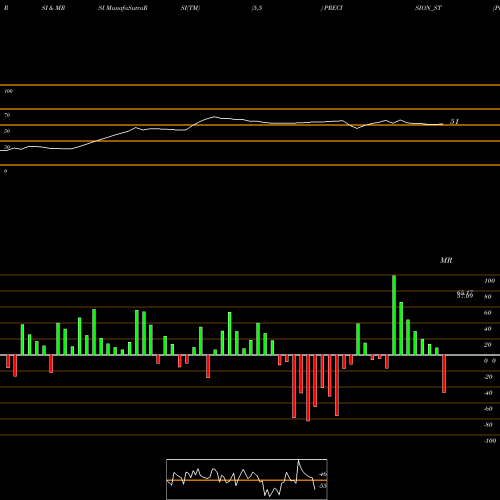
Task: Click the "SI & MR" header text
Action: [53, 8]
